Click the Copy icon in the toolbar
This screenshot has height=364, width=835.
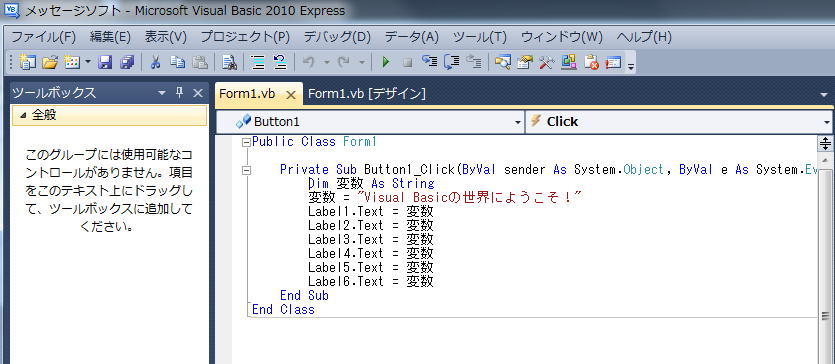177,63
